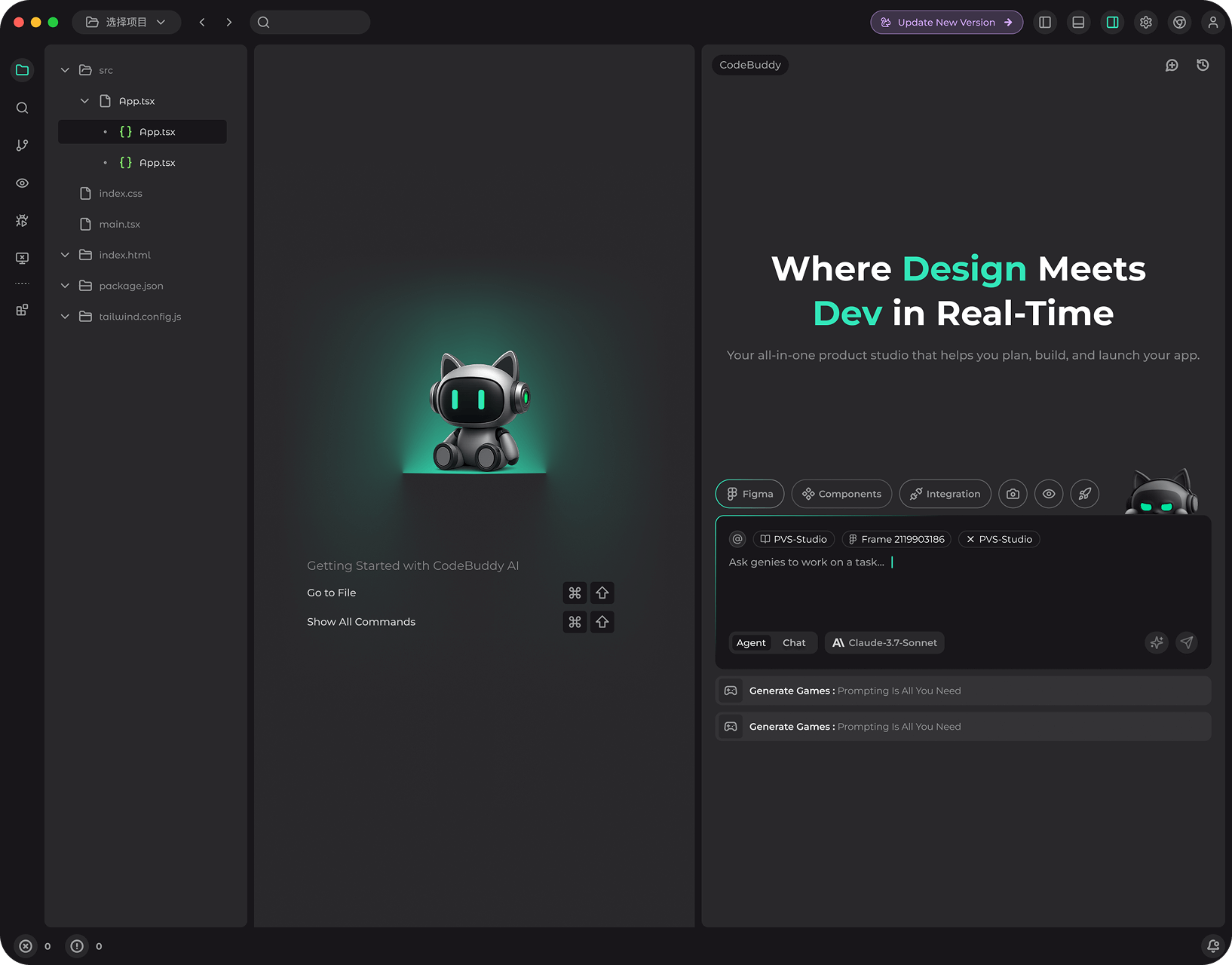Click the Figma button

point(749,494)
